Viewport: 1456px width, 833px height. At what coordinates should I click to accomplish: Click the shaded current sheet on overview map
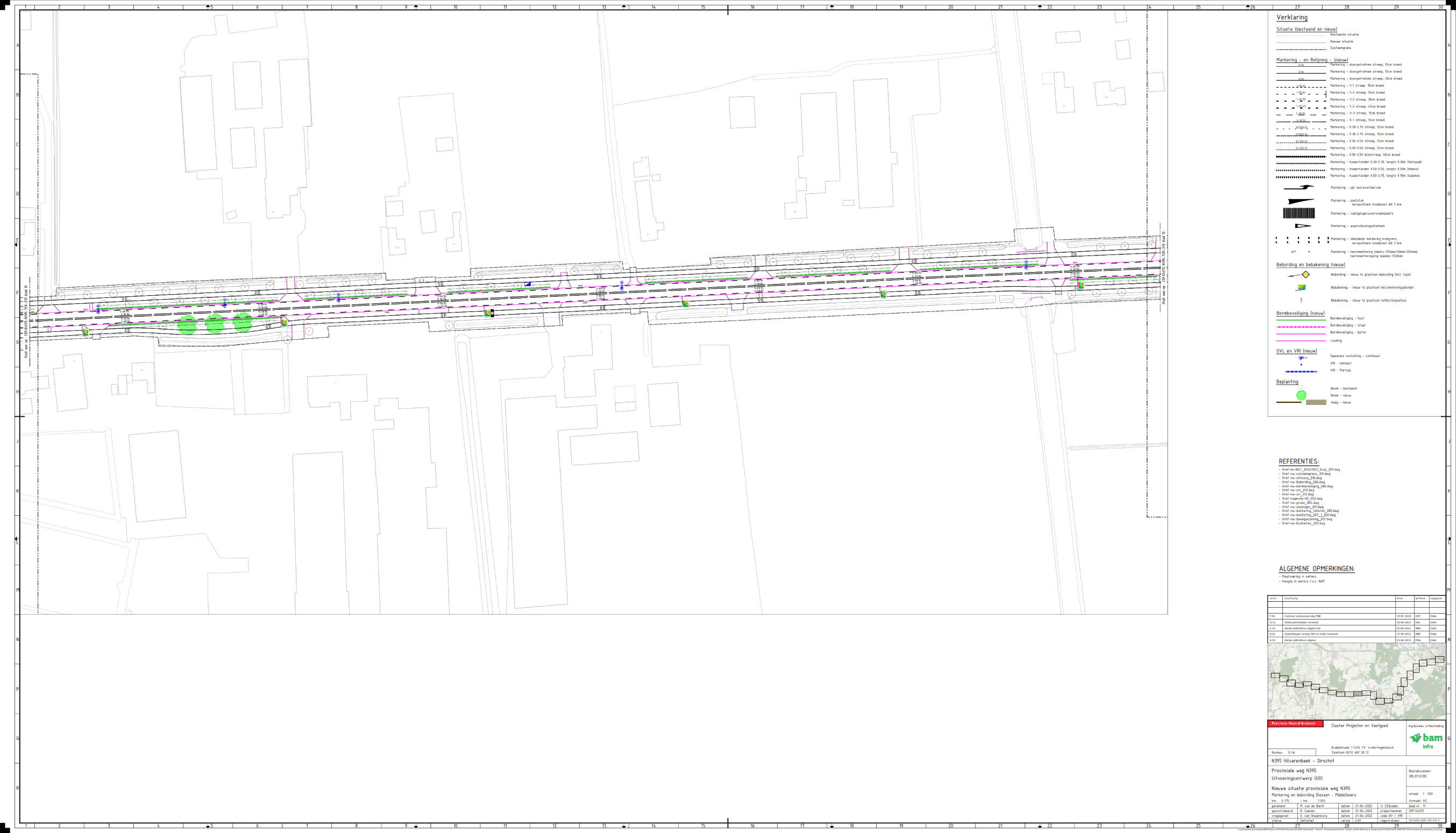click(x=1358, y=694)
